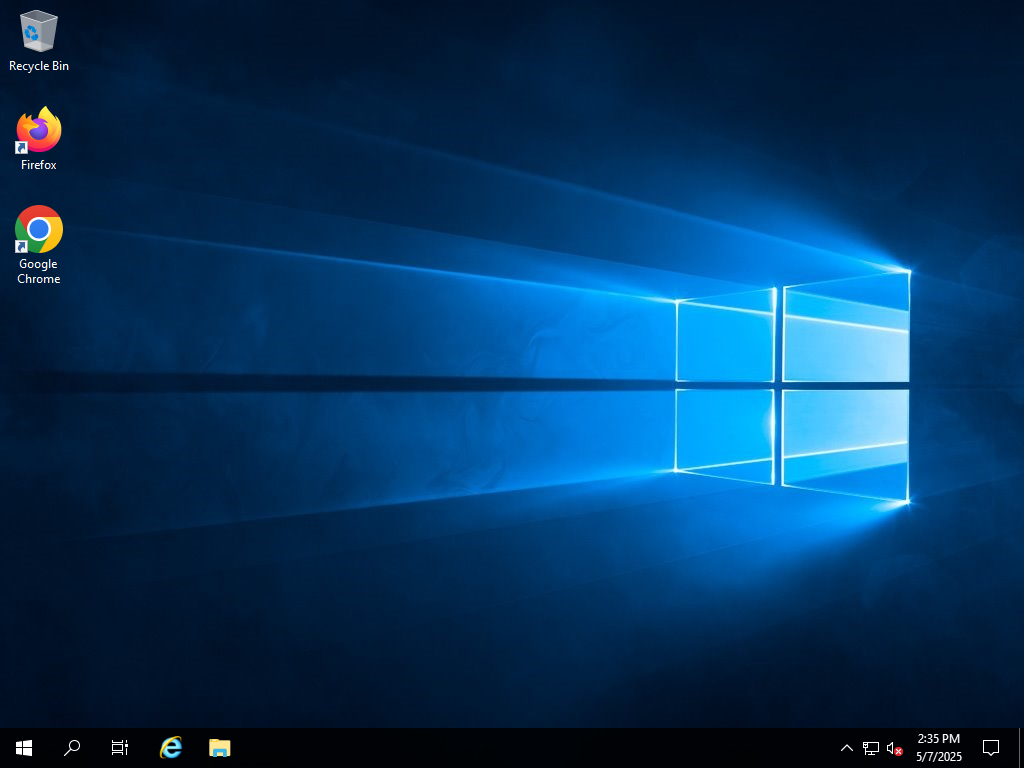
Task: Launch Internet Explorer from the taskbar
Action: click(x=170, y=748)
